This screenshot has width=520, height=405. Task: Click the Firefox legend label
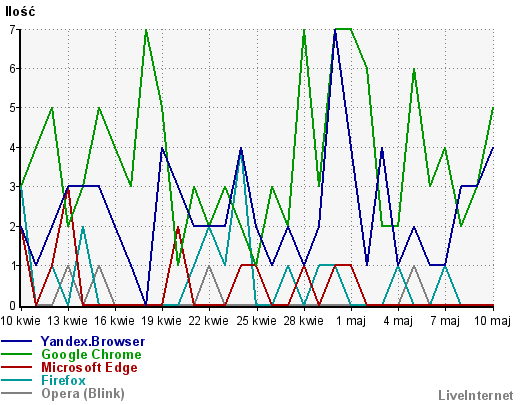tap(63, 380)
